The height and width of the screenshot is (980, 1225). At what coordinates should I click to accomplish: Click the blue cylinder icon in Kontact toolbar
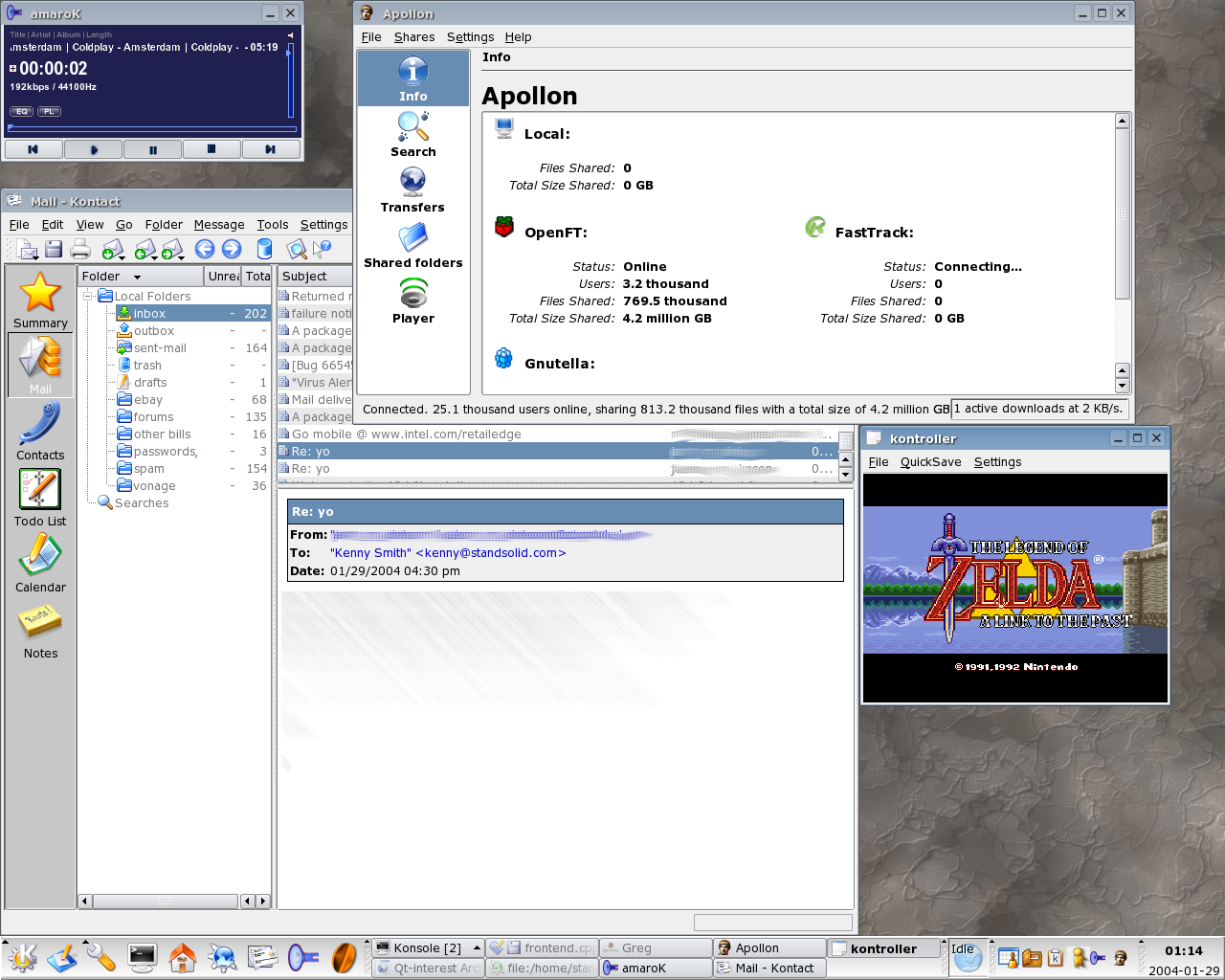[264, 250]
